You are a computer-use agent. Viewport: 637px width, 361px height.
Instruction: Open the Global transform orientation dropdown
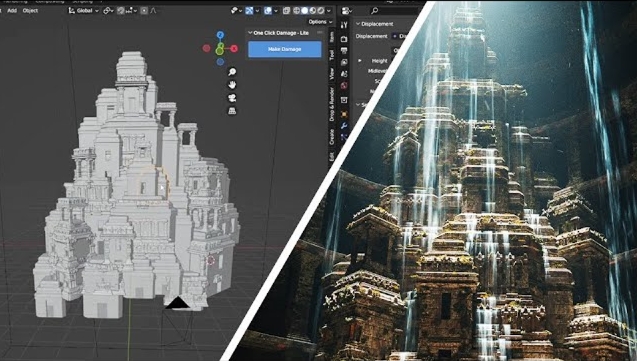(x=84, y=11)
